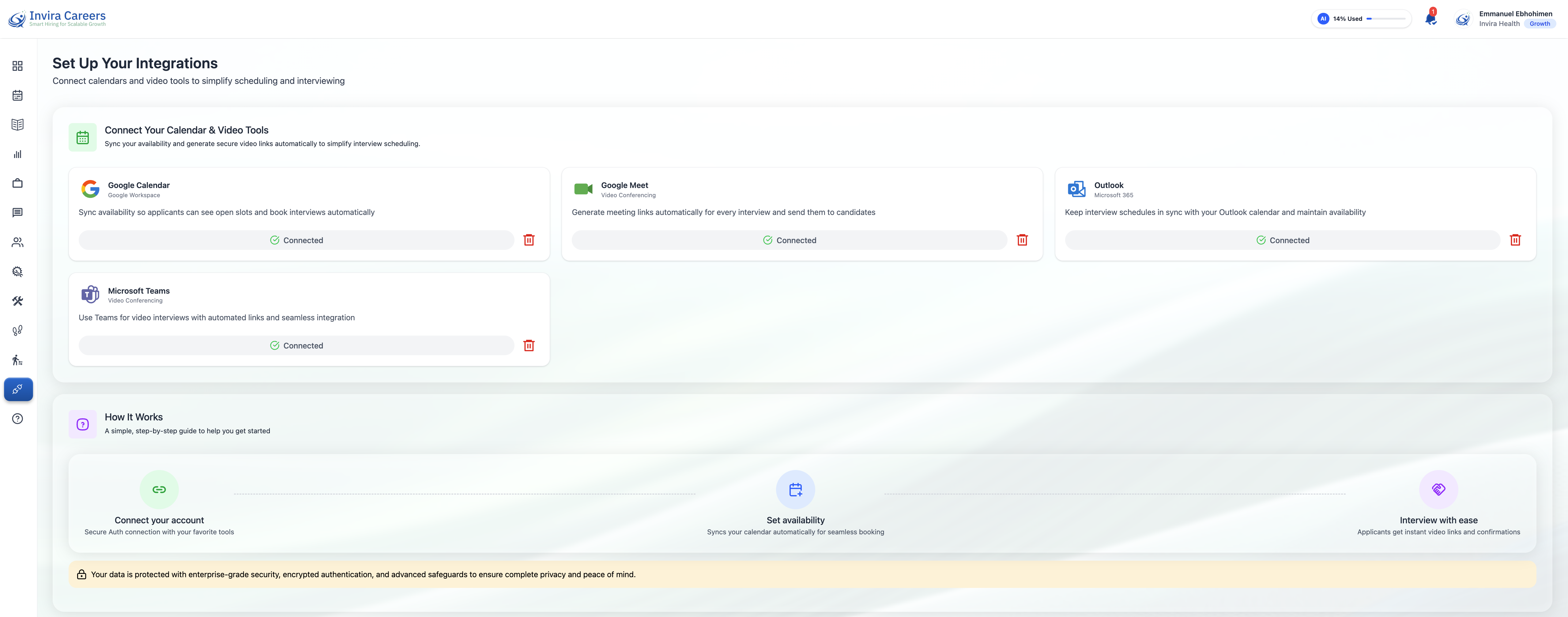Click the Connect your account step label
Screen dimensions: 1568x617
pos(159,520)
